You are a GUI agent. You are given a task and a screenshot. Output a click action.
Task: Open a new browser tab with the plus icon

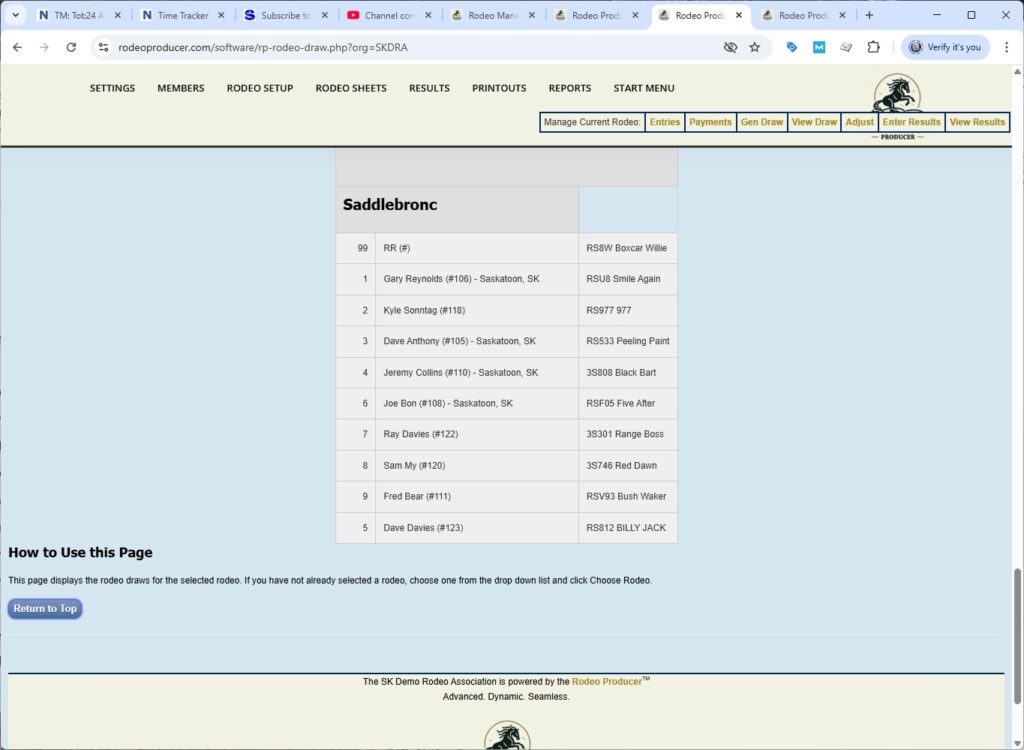[x=869, y=15]
